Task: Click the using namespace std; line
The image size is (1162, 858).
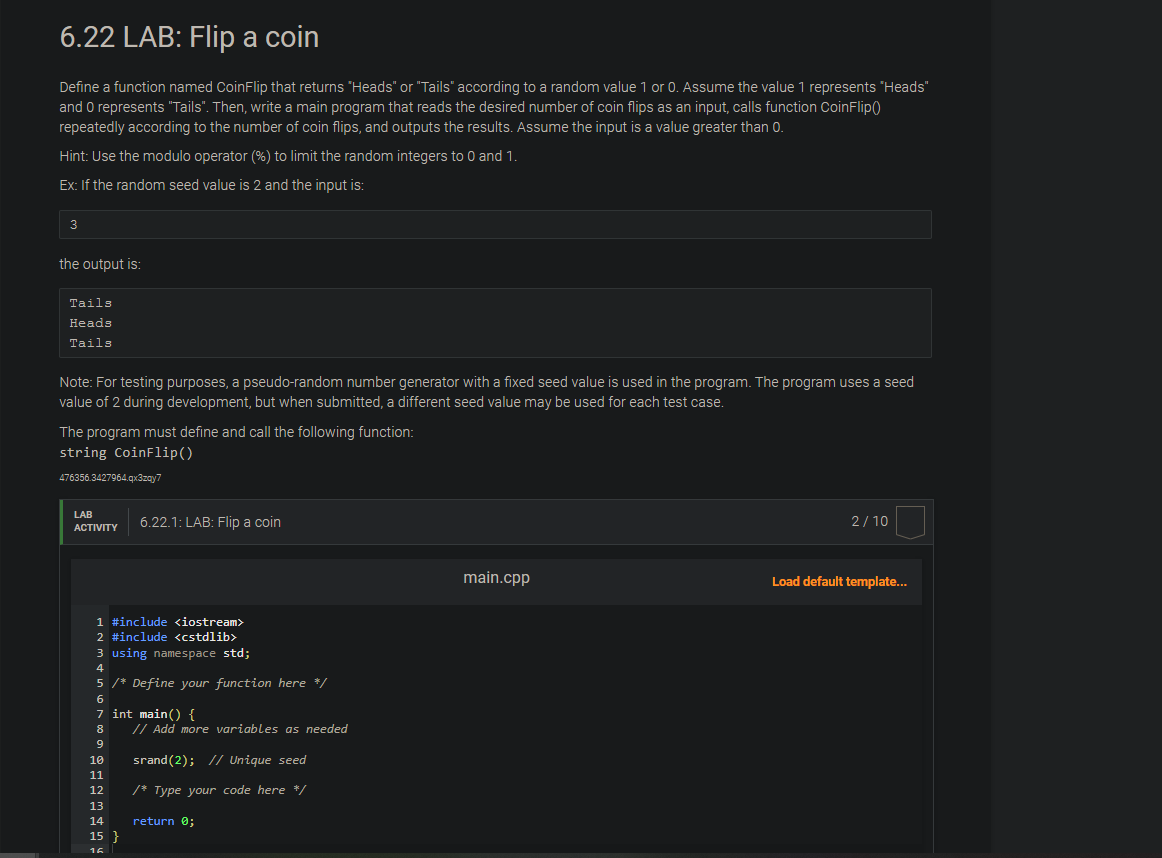Action: coord(180,652)
